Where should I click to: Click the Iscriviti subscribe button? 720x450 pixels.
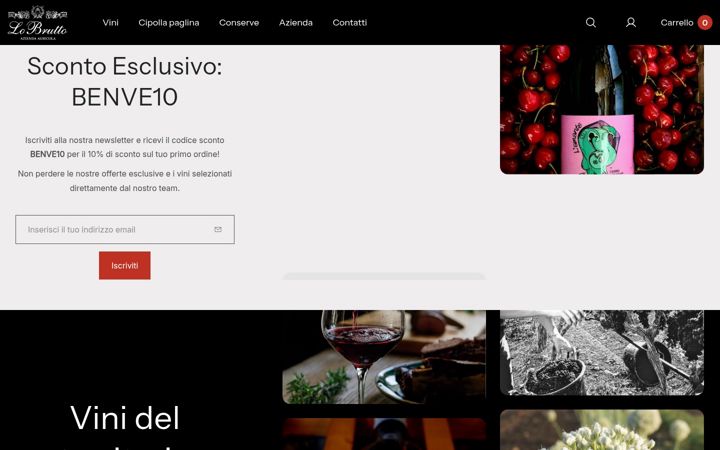124,265
